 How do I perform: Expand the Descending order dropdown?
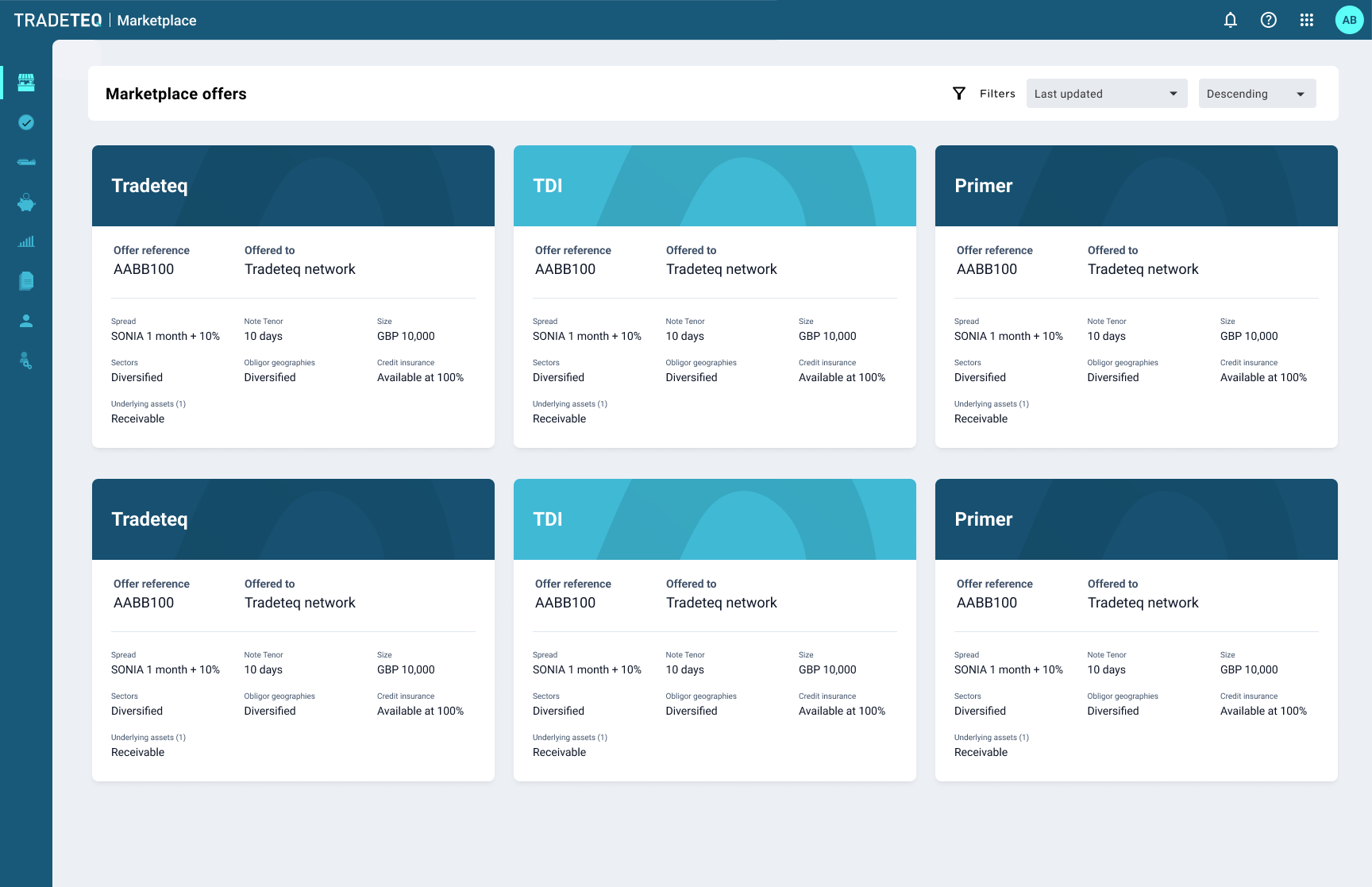1256,94
